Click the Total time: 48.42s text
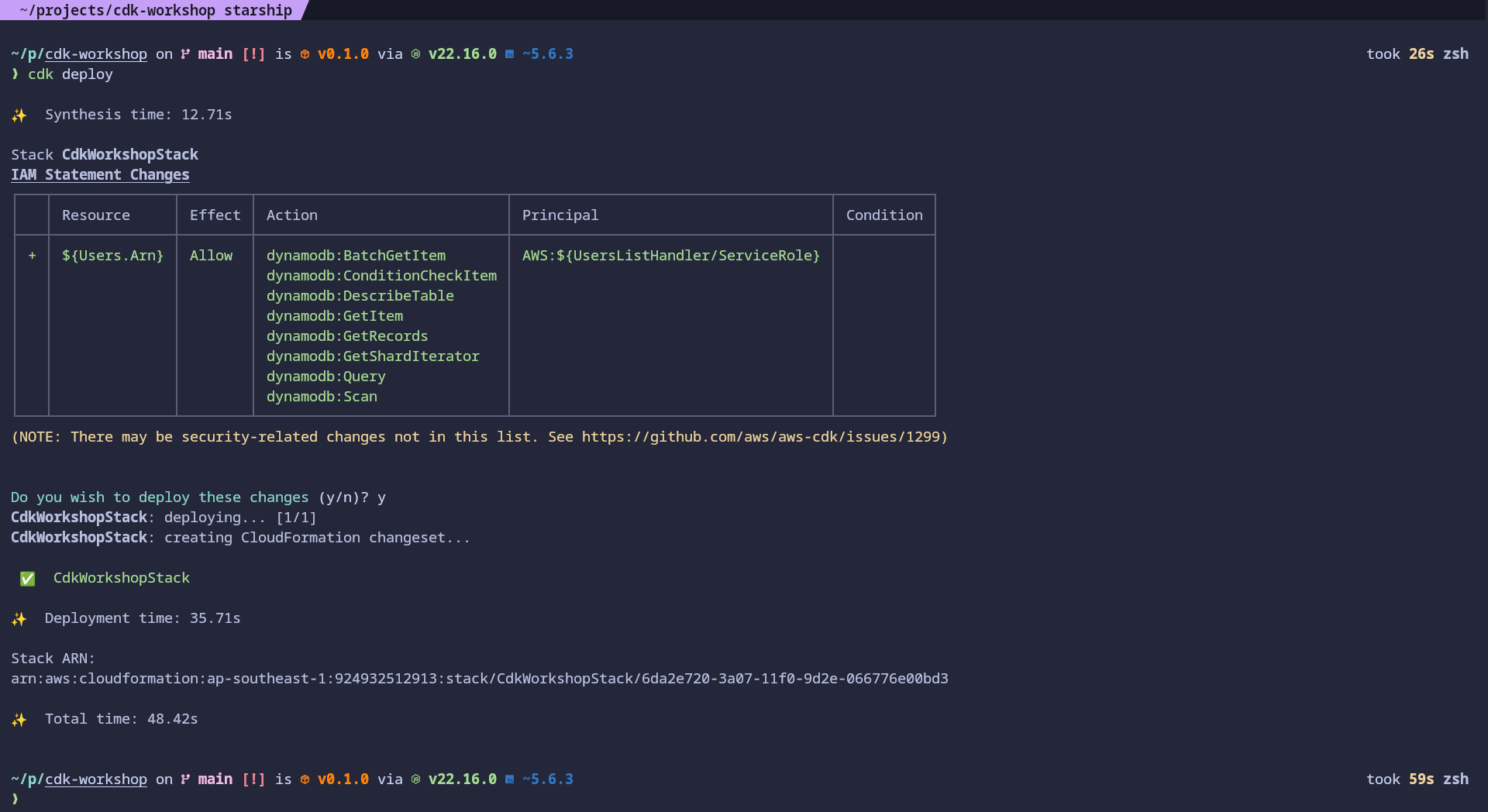The width and height of the screenshot is (1488, 812). tap(122, 719)
